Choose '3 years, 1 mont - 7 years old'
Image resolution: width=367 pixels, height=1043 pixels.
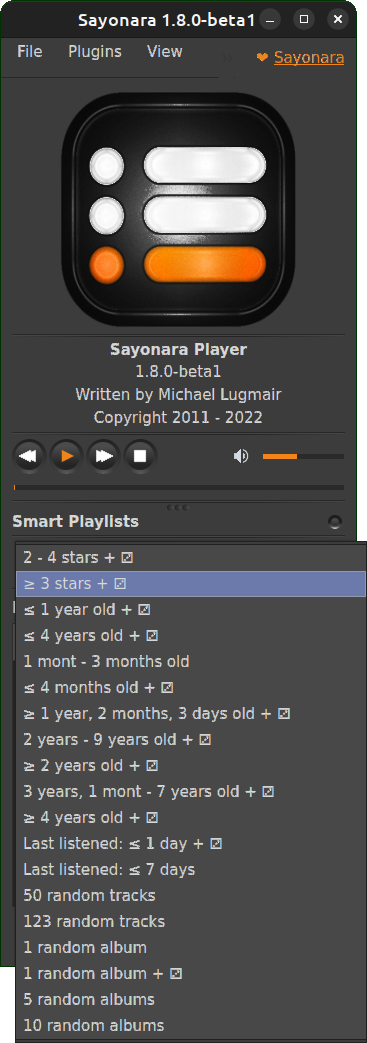click(x=191, y=791)
